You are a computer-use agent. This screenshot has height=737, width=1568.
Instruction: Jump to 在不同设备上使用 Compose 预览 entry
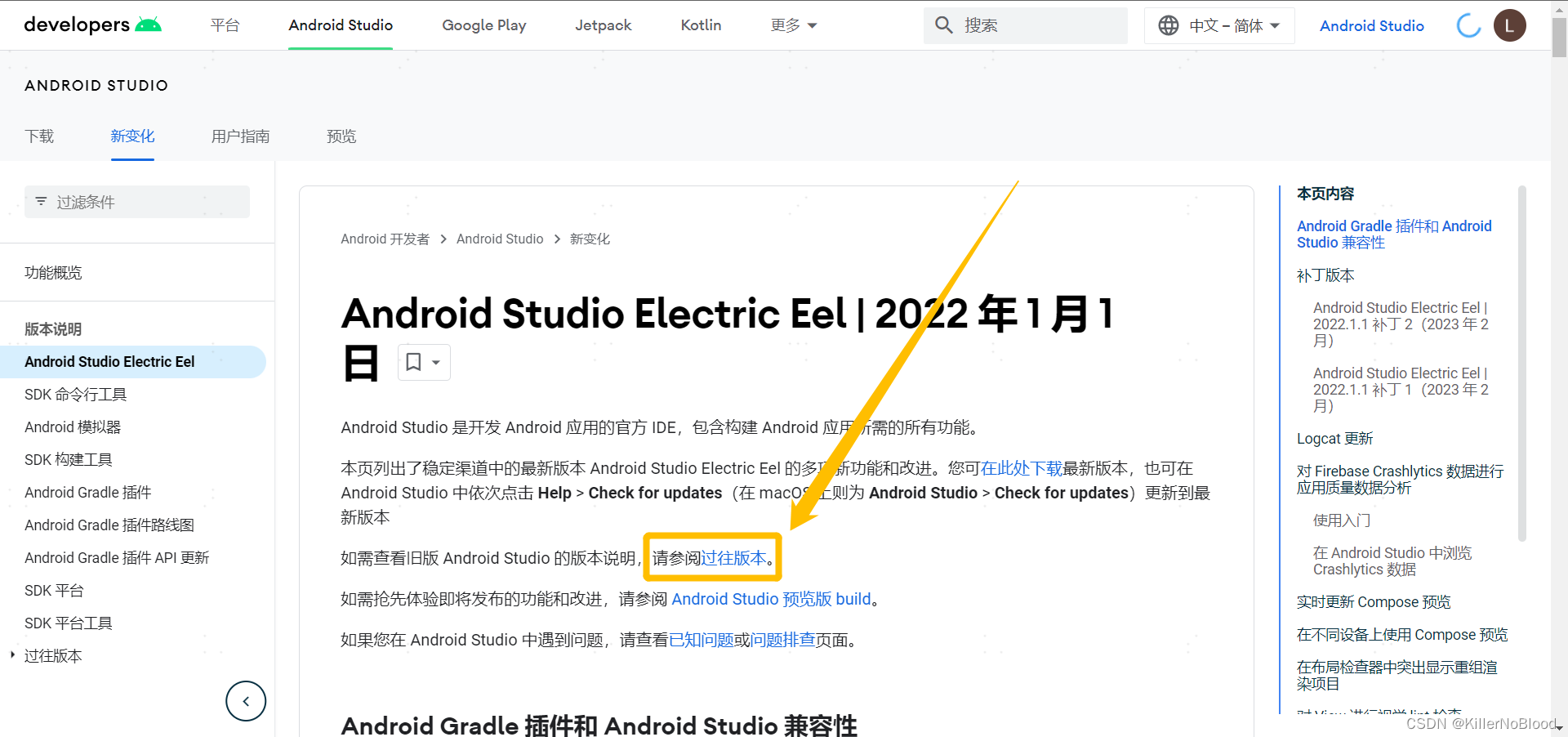(1402, 635)
